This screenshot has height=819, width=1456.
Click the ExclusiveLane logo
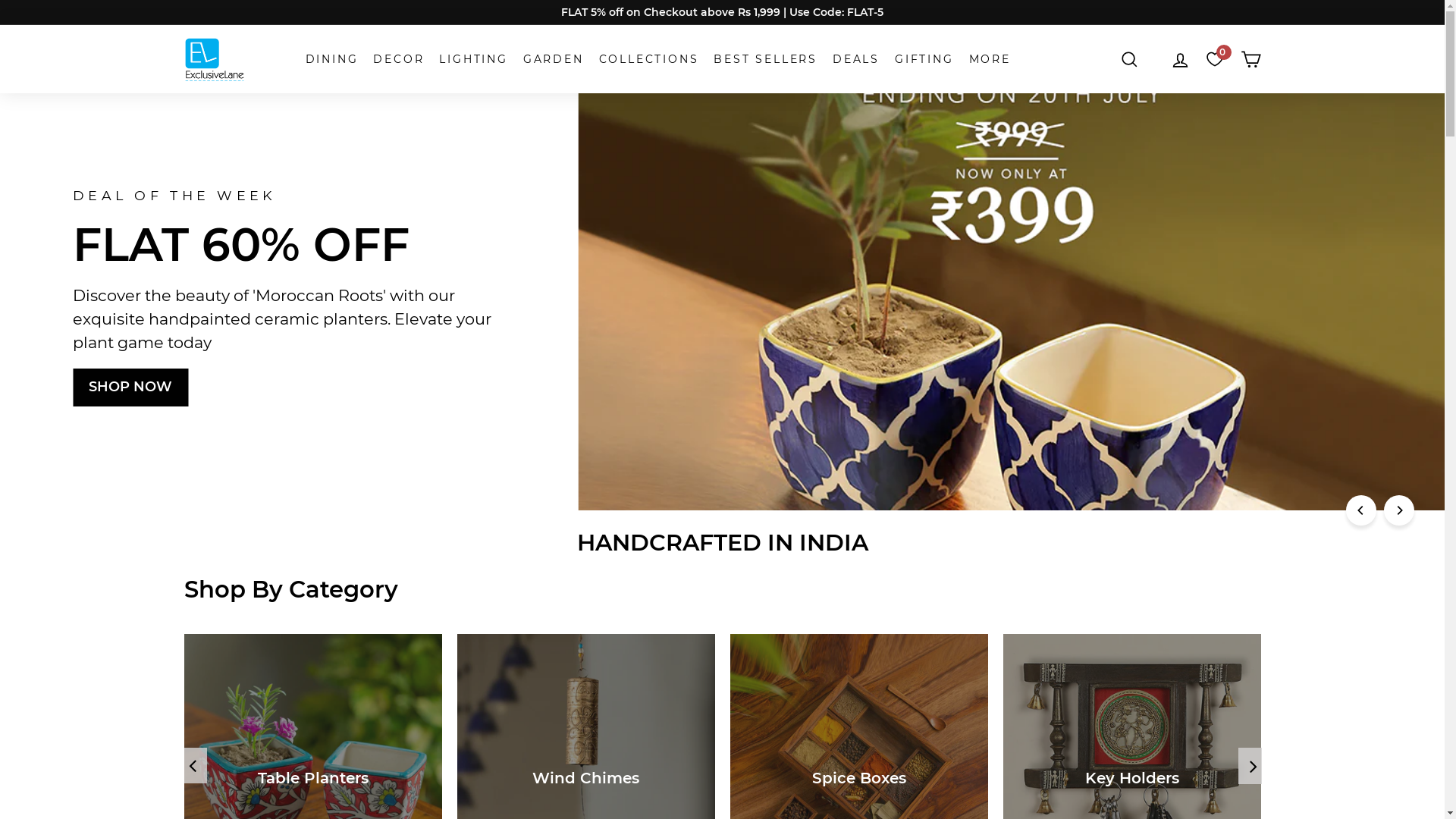click(x=215, y=59)
